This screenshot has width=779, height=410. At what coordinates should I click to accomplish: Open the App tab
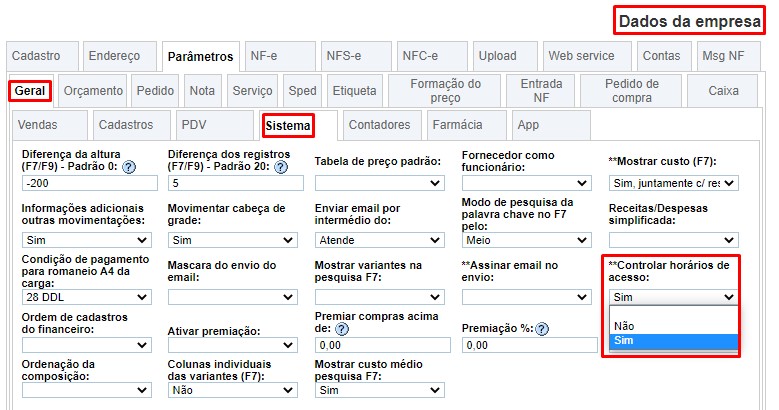coord(551,125)
